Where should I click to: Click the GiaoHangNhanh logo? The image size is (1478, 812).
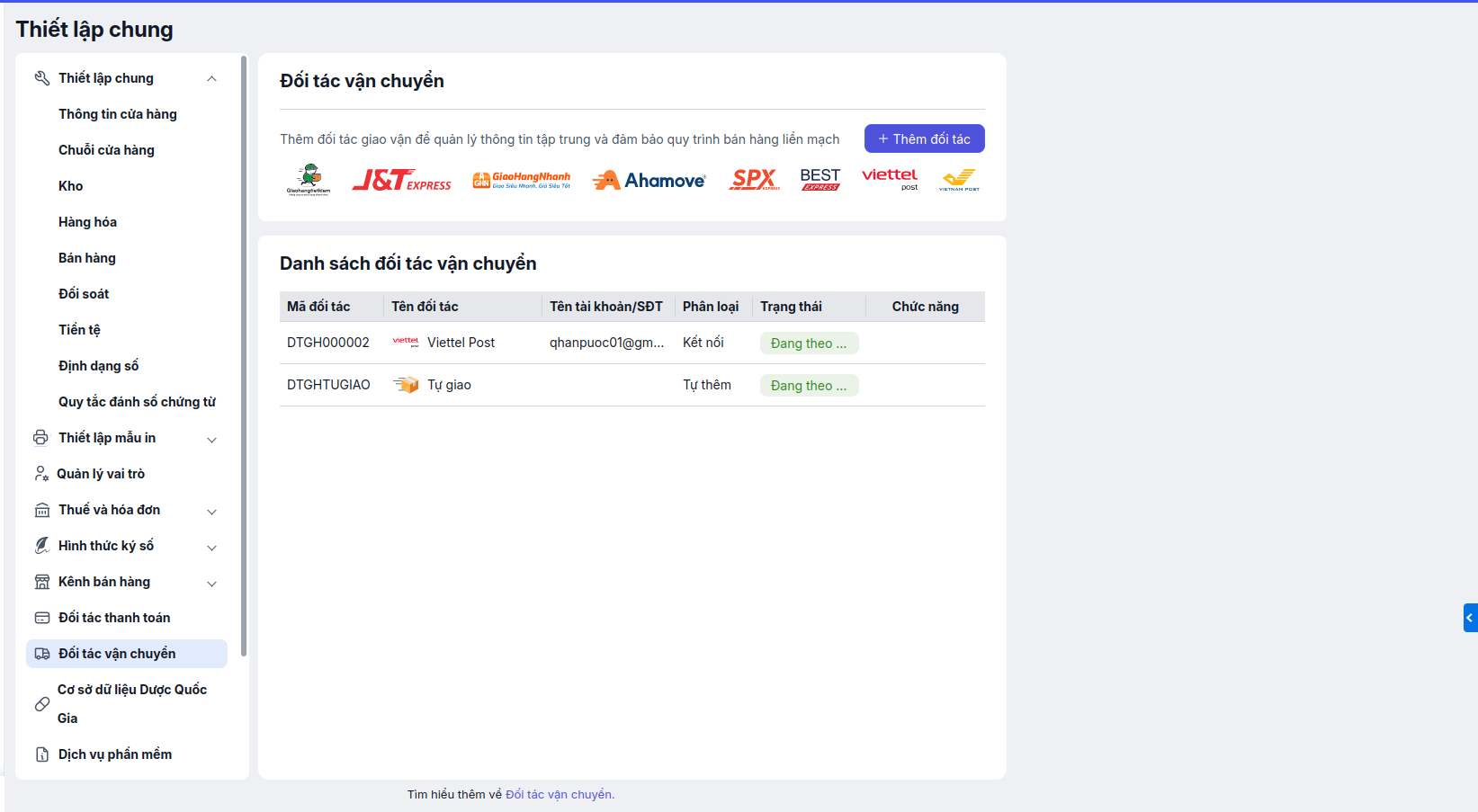(x=522, y=180)
